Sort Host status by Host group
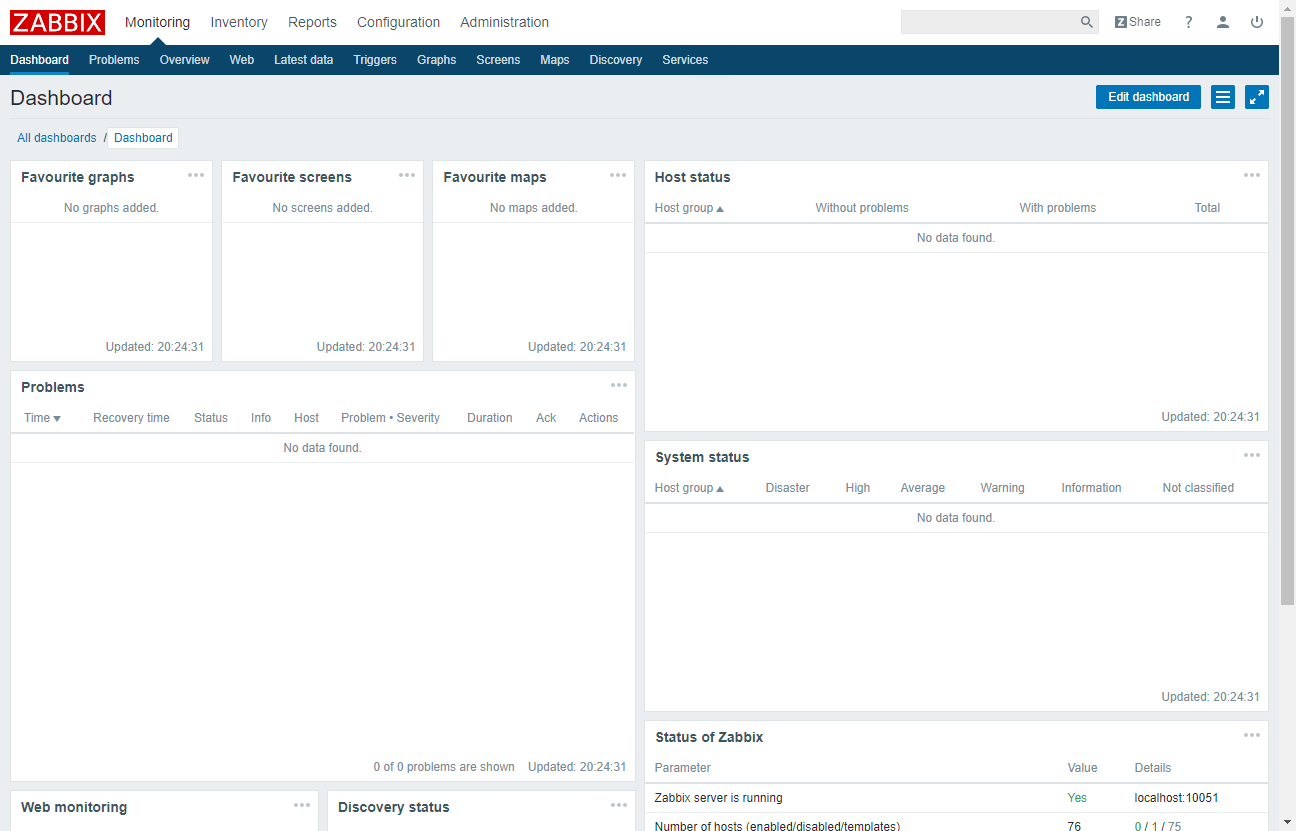 point(689,208)
